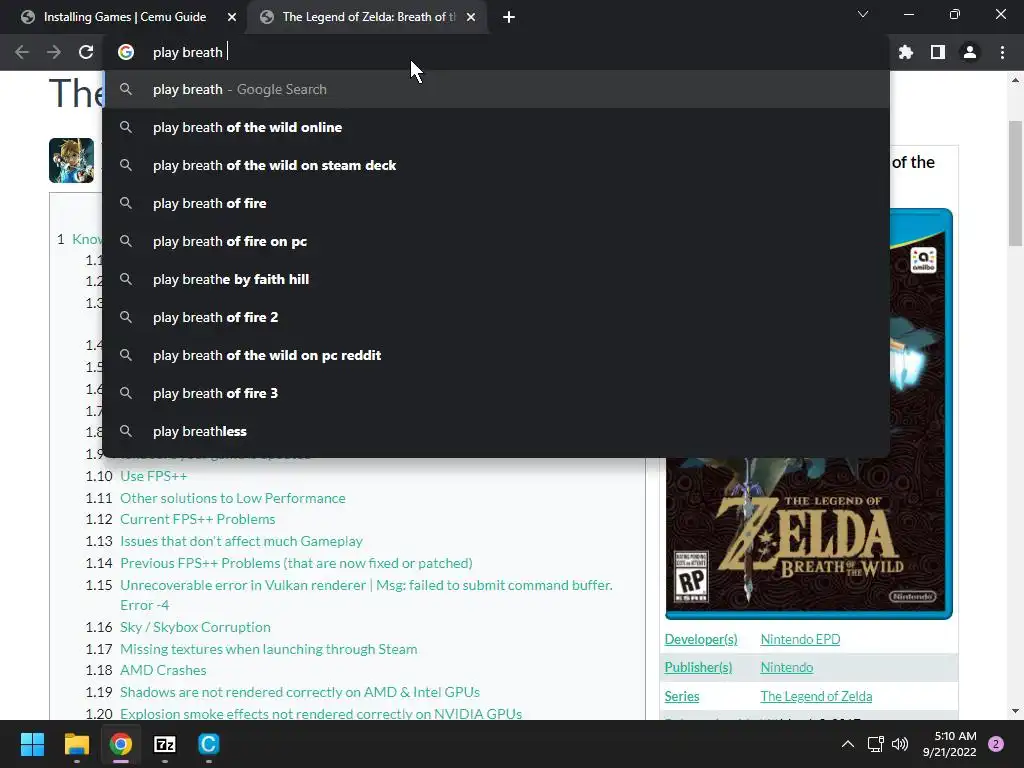
Task: Open the notification badge showing 2
Action: pyautogui.click(x=996, y=744)
